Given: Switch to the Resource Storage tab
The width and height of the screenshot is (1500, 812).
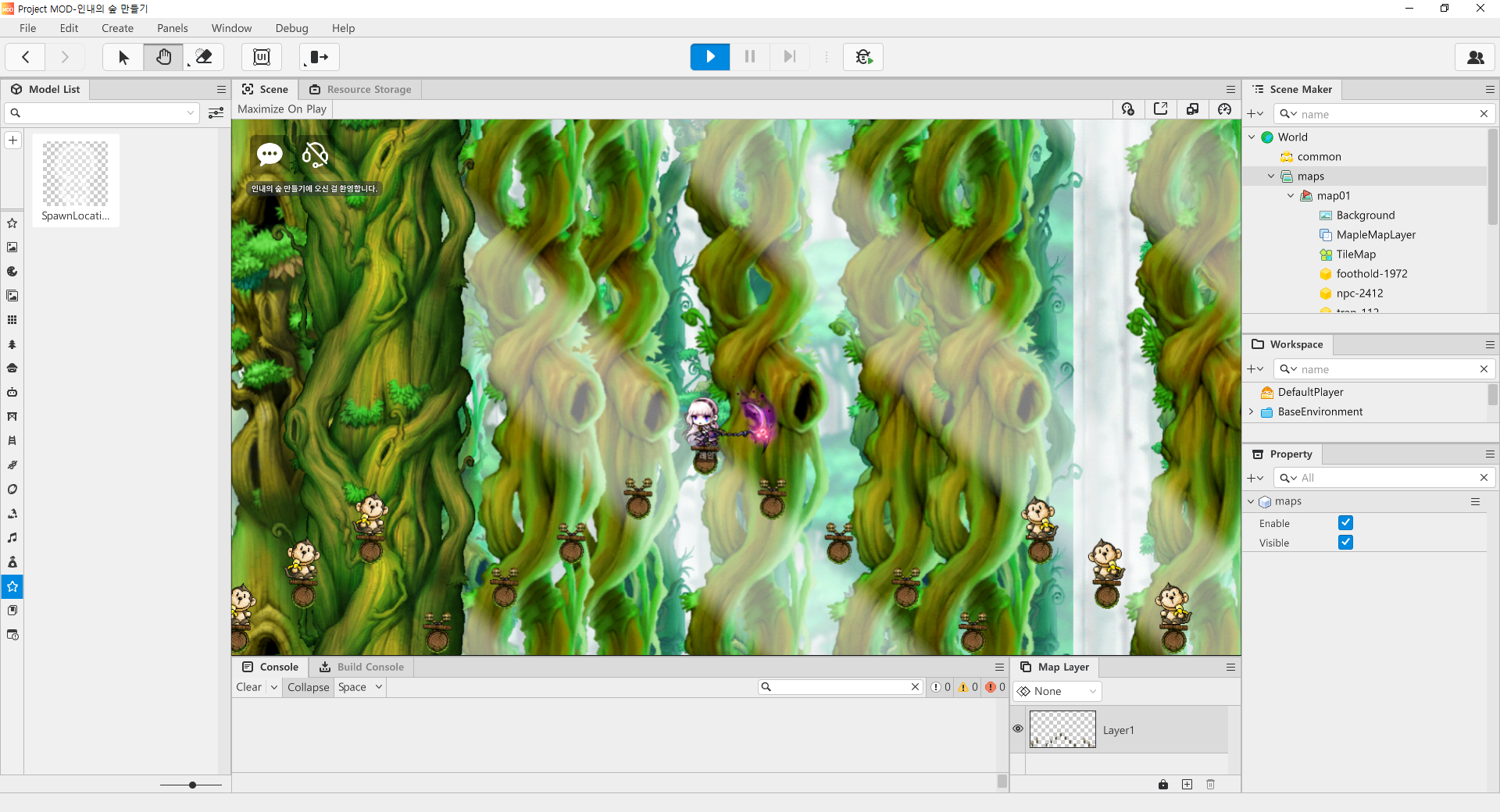Looking at the screenshot, I should click(x=360, y=90).
